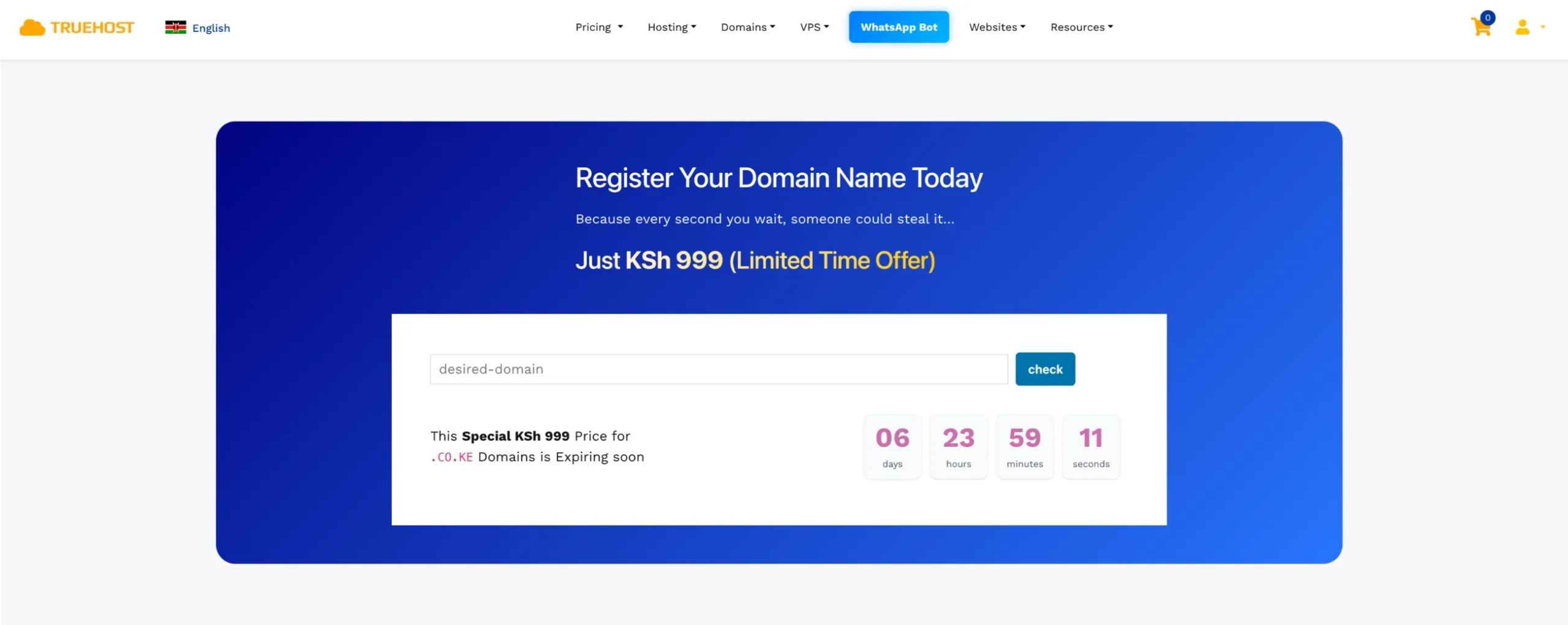Click the 'Because every second you wait' subtitle
This screenshot has height=625, width=1568.
tap(765, 219)
